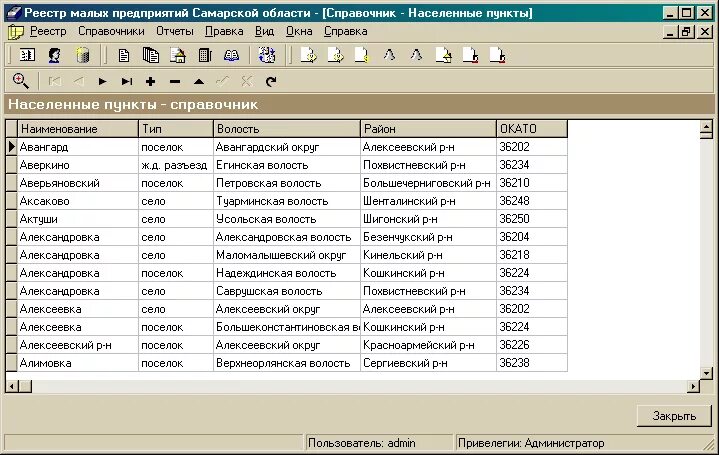This screenshot has height=455, width=719.
Task: Click the database cylinder toolbar icon
Action: [83, 55]
